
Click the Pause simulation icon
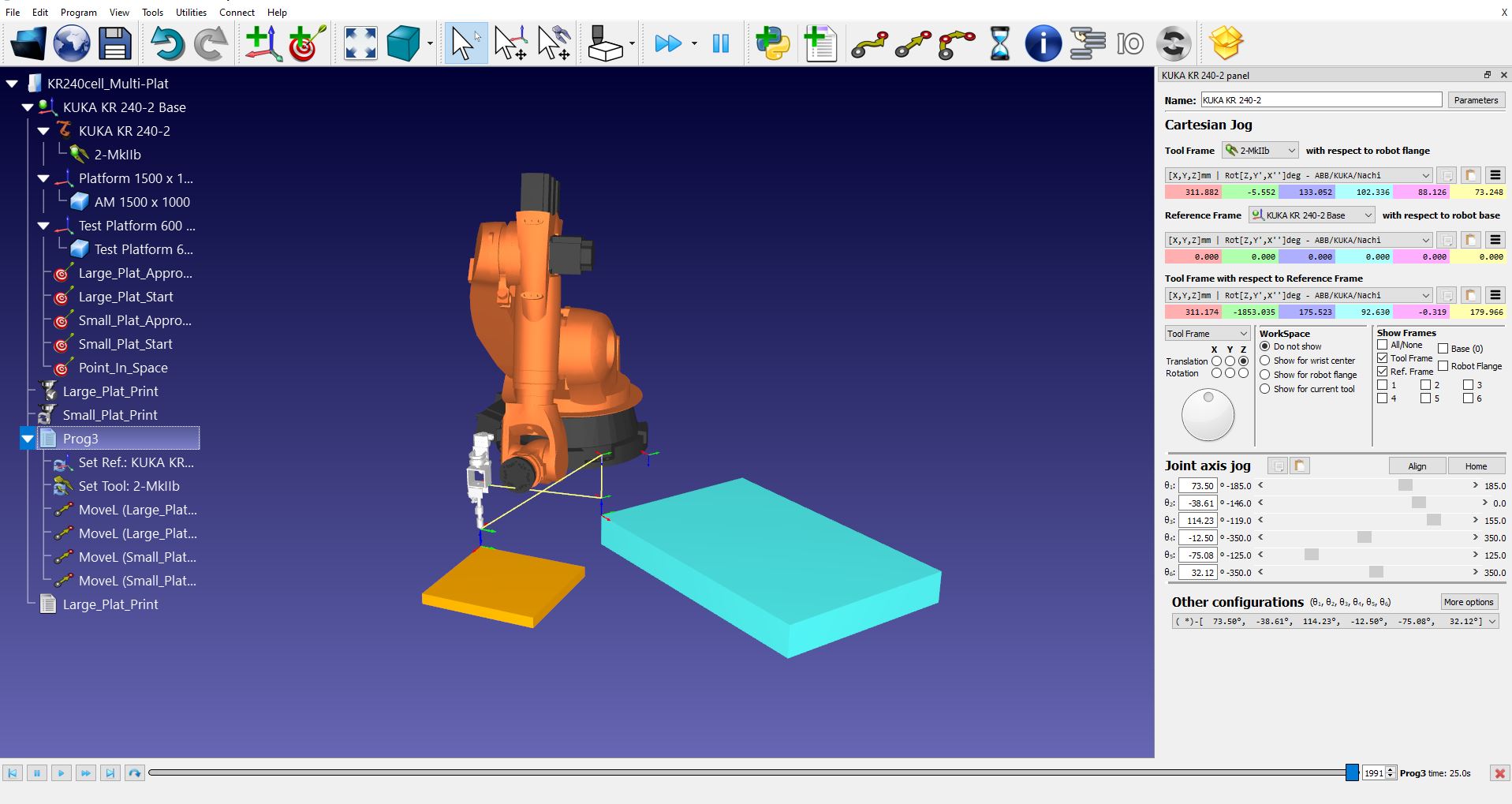point(721,43)
